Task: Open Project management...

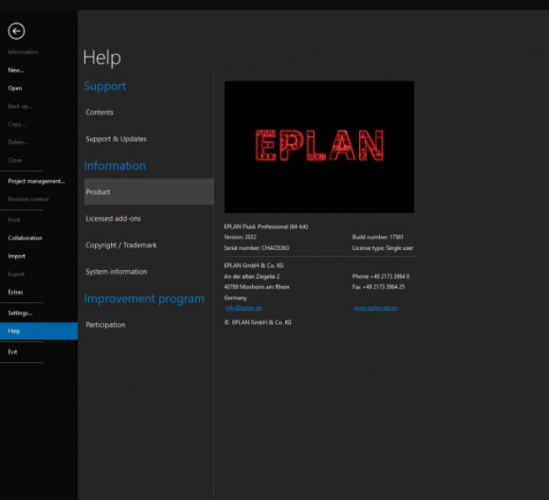Action: click(x=36, y=181)
